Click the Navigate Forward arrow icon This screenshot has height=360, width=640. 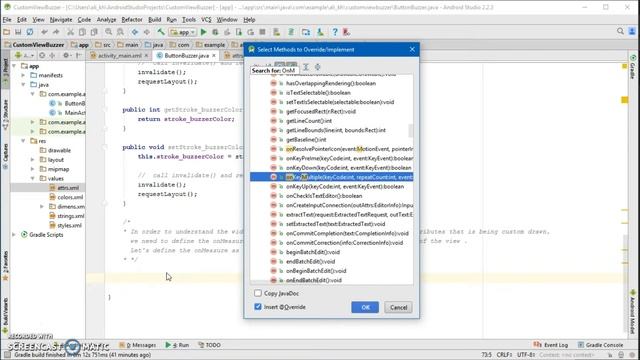tap(147, 32)
